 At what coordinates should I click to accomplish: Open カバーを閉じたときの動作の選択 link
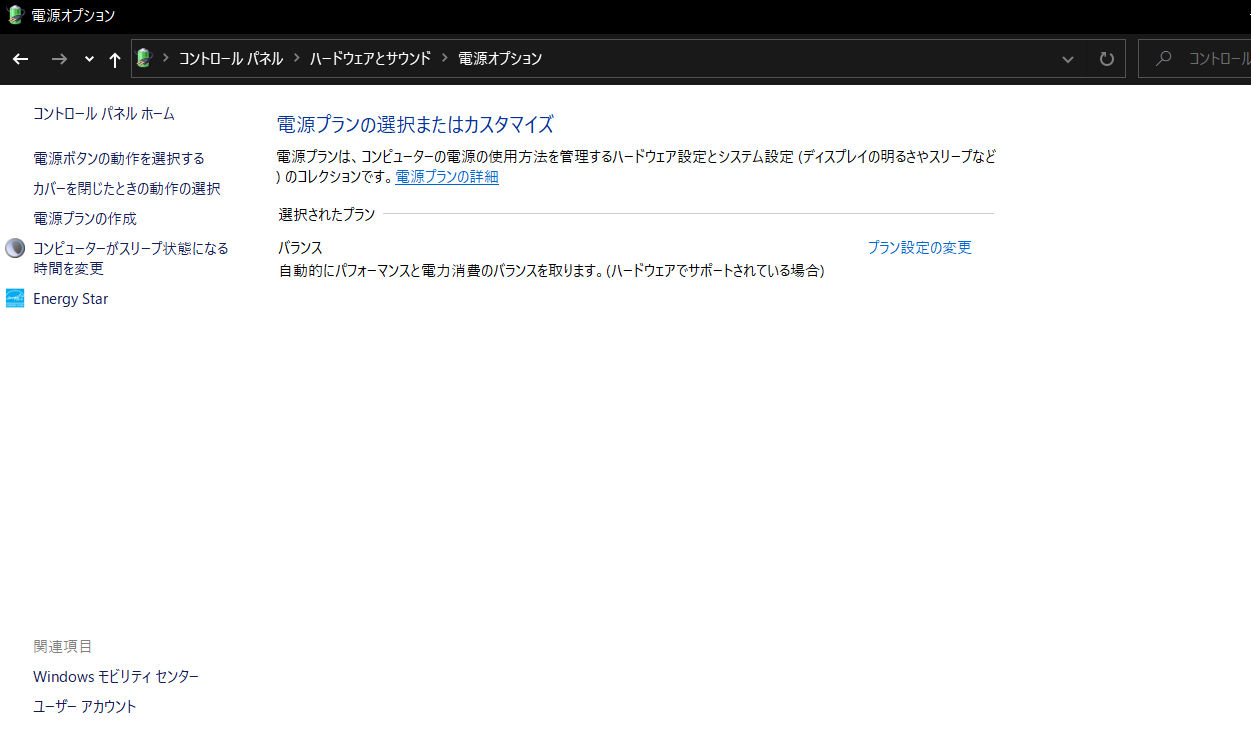coord(127,188)
